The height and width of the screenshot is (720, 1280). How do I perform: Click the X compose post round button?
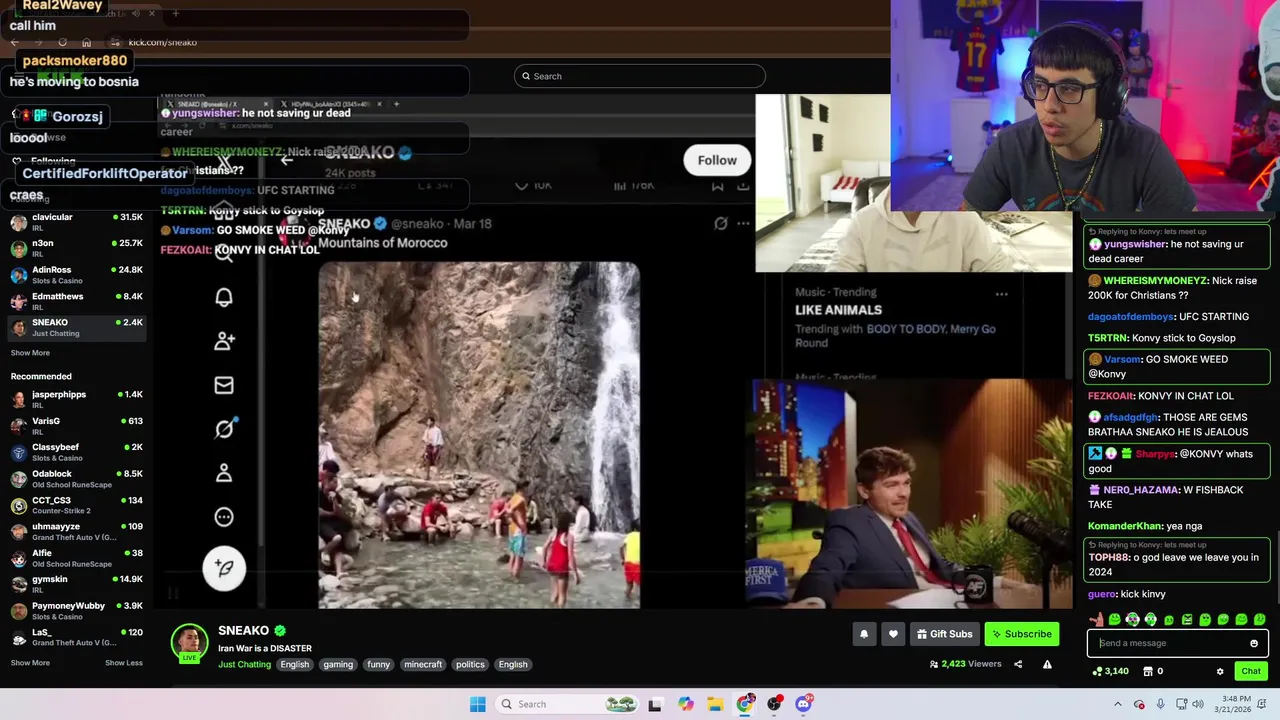[x=224, y=568]
